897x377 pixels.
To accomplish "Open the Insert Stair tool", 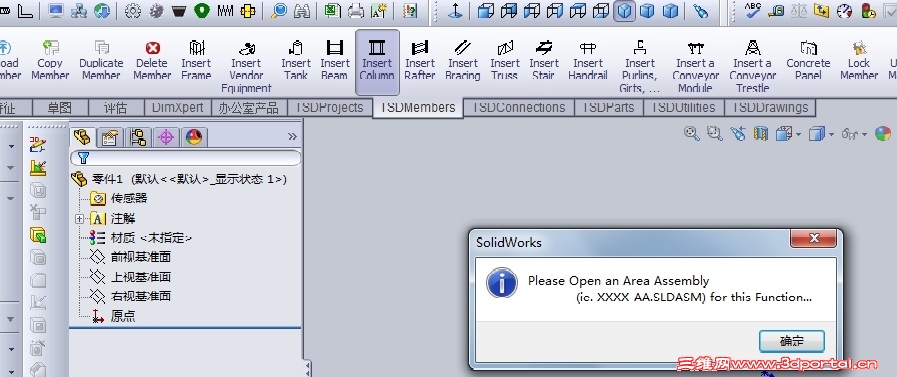I will coord(544,60).
